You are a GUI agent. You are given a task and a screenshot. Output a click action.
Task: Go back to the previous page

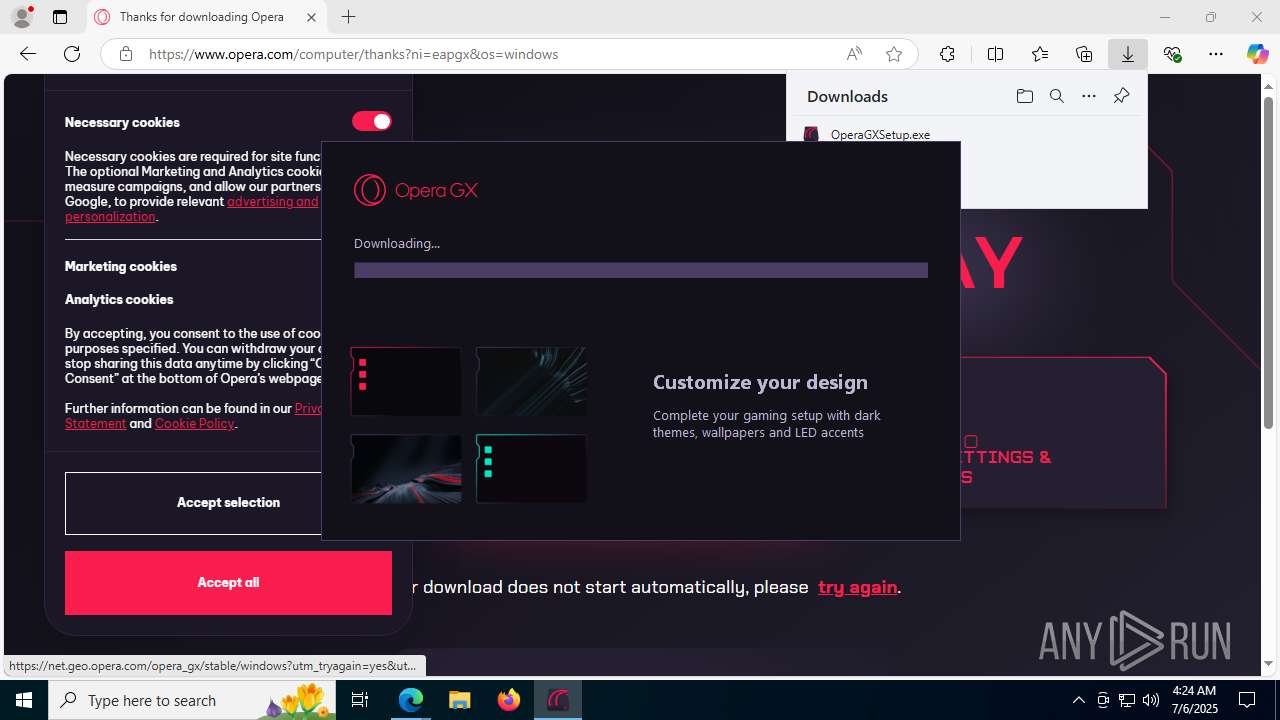28,54
